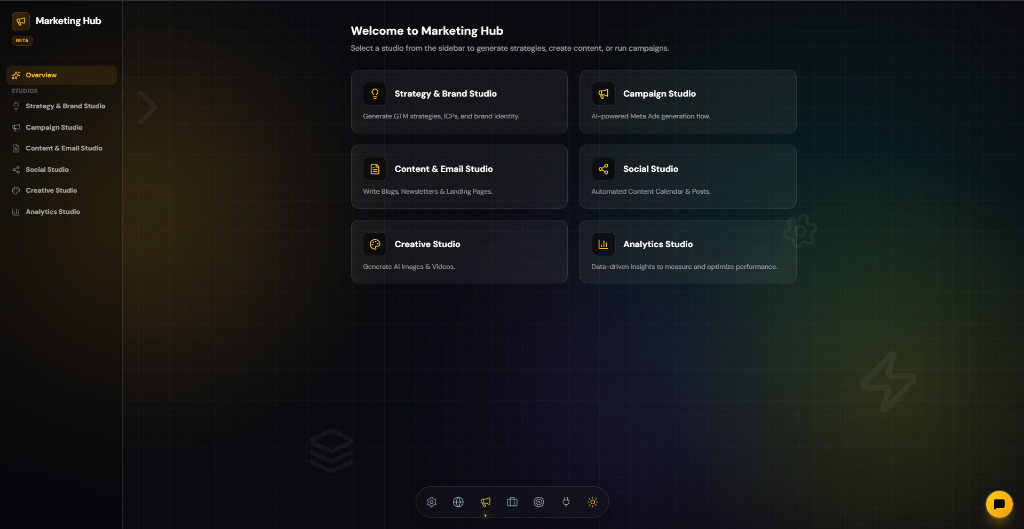Click 'Automated Content Calendar & Posts' text
The height and width of the screenshot is (529, 1024).
tap(650, 191)
